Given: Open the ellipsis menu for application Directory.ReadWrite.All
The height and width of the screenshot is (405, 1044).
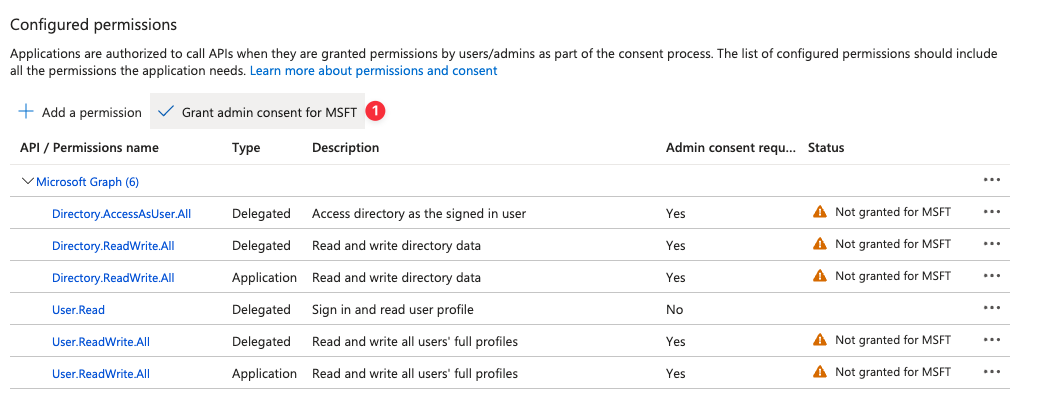Looking at the screenshot, I should click(x=991, y=276).
